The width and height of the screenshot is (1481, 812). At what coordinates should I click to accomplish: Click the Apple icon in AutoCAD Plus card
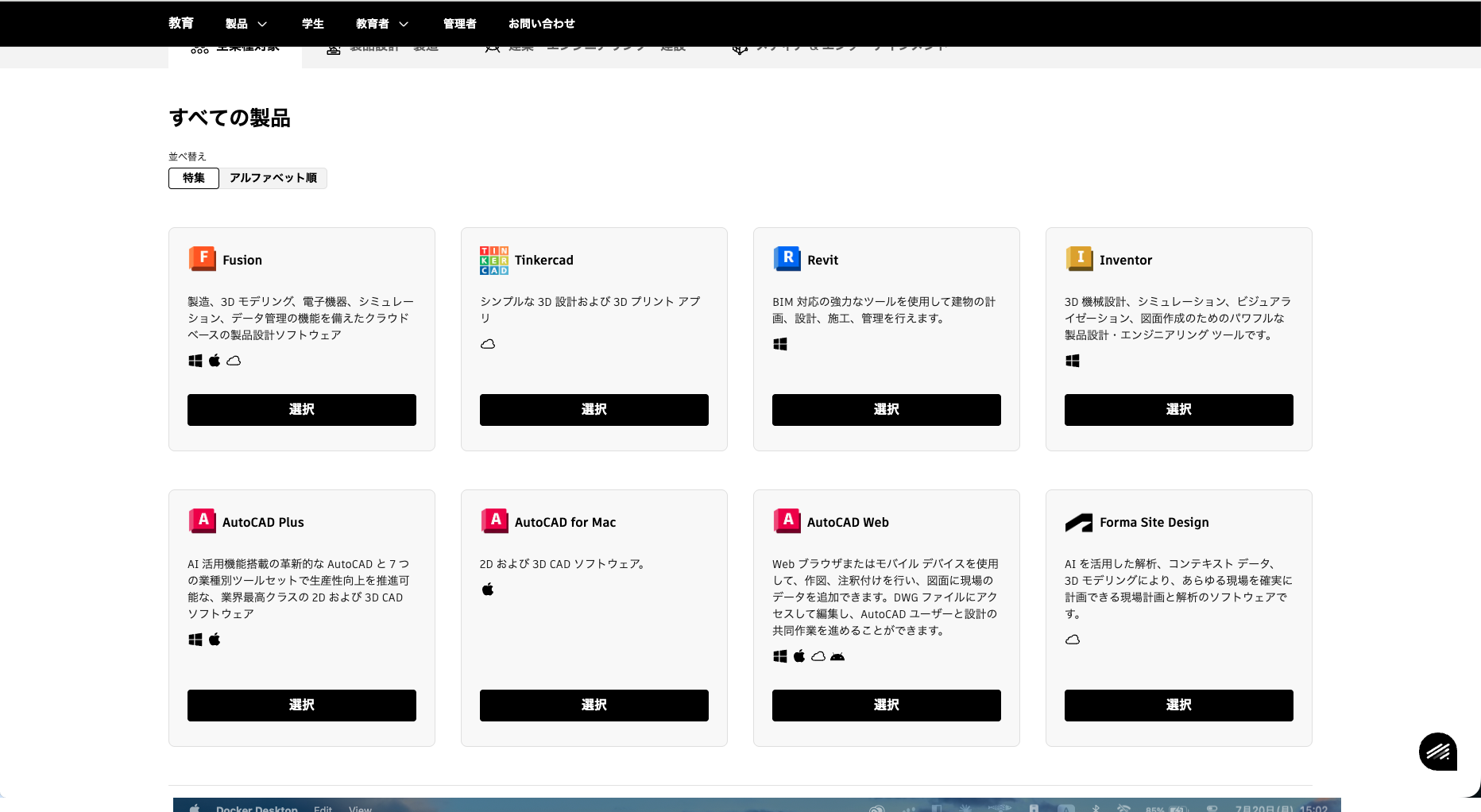coord(215,640)
